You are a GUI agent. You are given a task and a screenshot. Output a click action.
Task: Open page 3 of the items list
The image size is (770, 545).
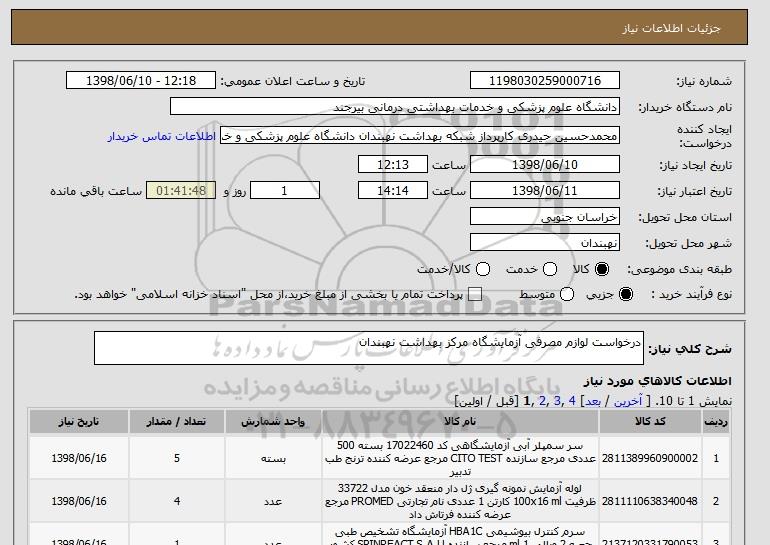tap(557, 401)
